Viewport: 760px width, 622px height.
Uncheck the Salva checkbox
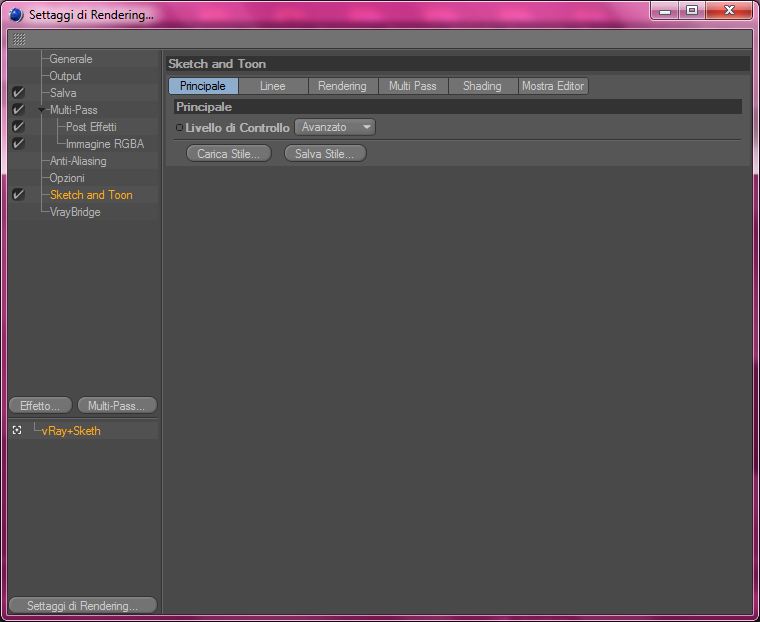[18, 93]
